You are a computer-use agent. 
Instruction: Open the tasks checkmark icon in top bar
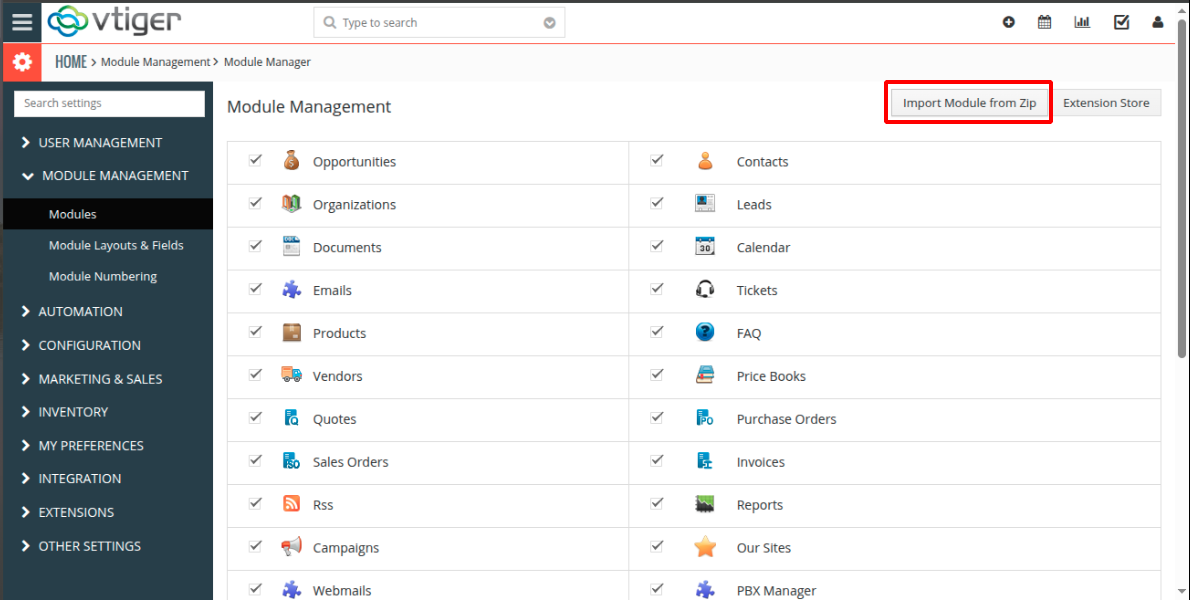pyautogui.click(x=1122, y=23)
